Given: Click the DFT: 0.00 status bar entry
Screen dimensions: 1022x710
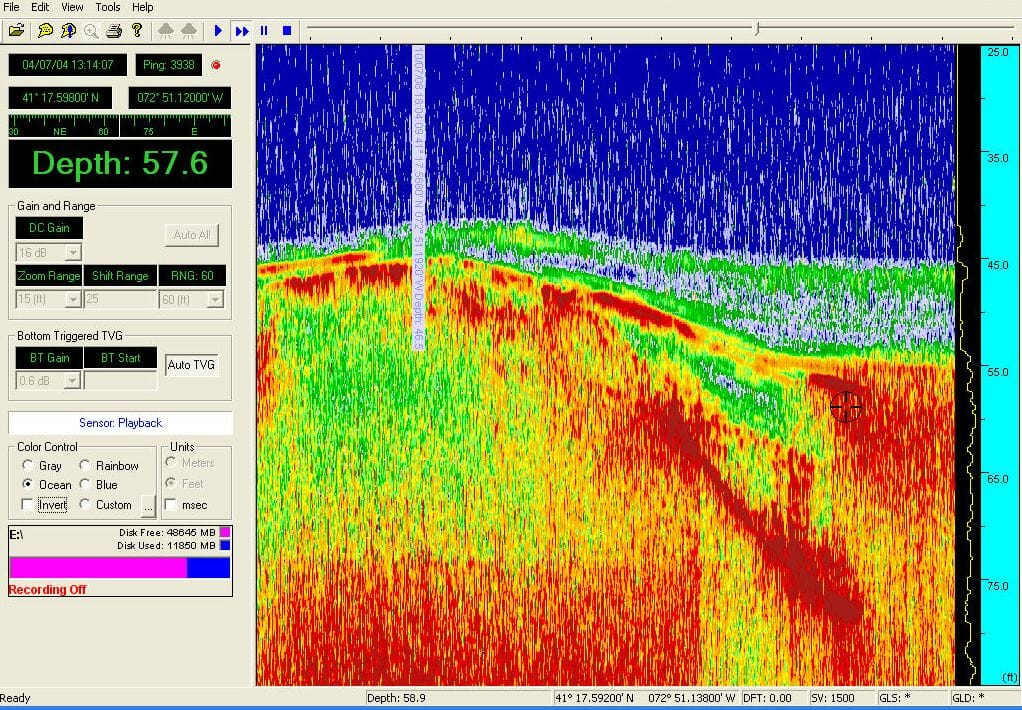Looking at the screenshot, I should point(767,698).
